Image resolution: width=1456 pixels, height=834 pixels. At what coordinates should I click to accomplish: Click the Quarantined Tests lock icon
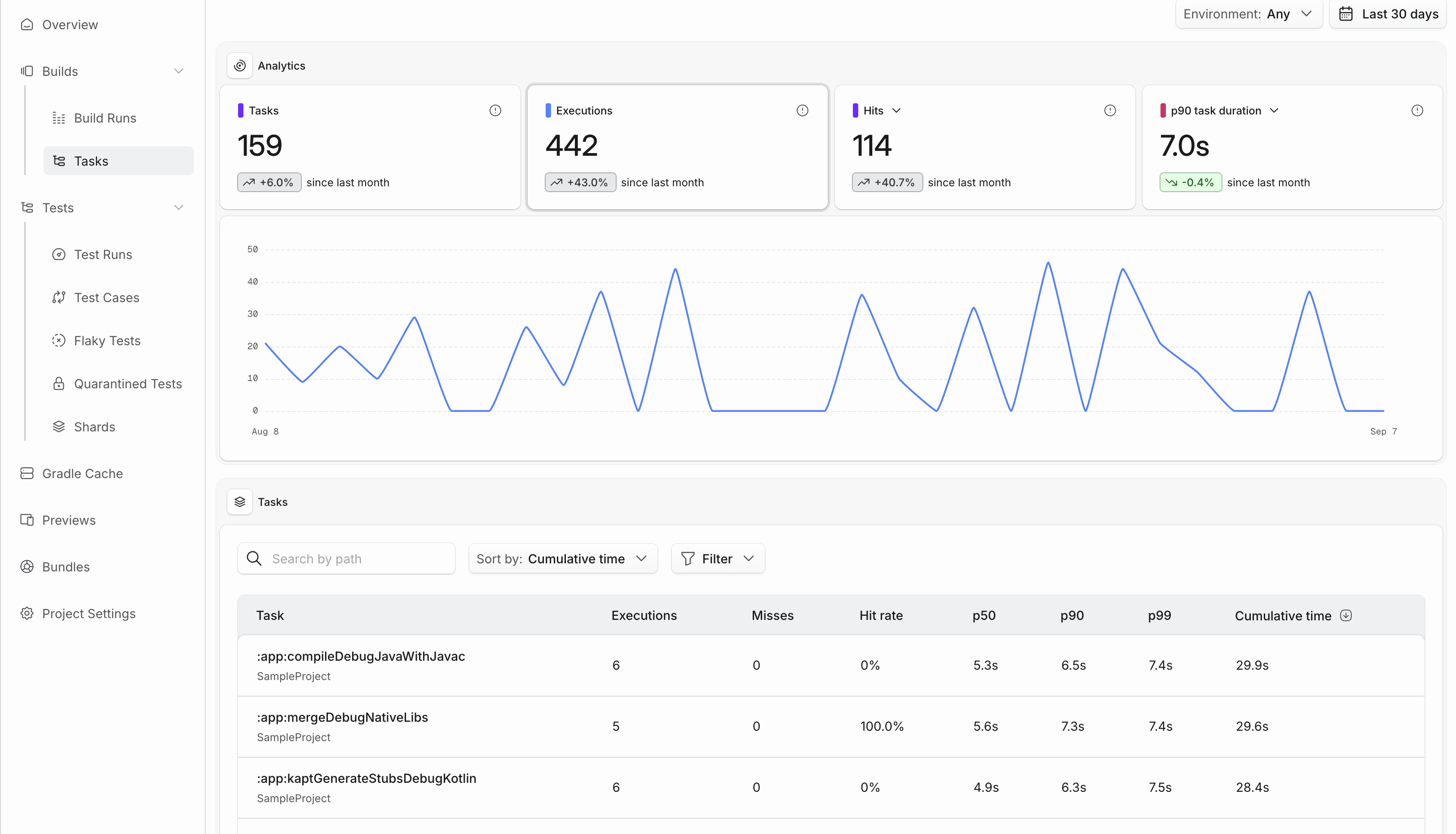tap(59, 384)
